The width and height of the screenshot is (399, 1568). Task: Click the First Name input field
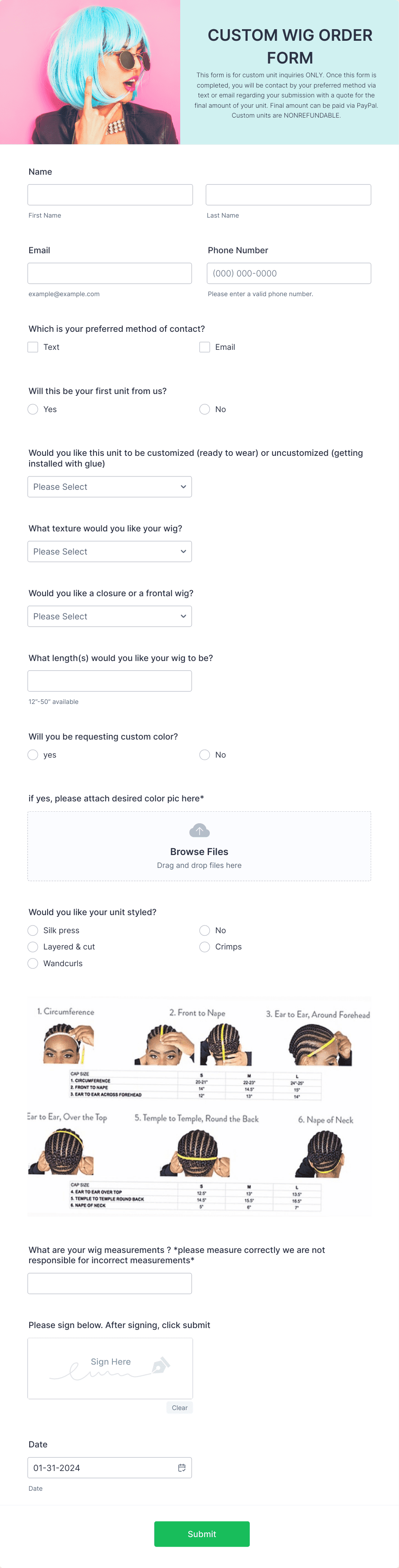[x=109, y=194]
